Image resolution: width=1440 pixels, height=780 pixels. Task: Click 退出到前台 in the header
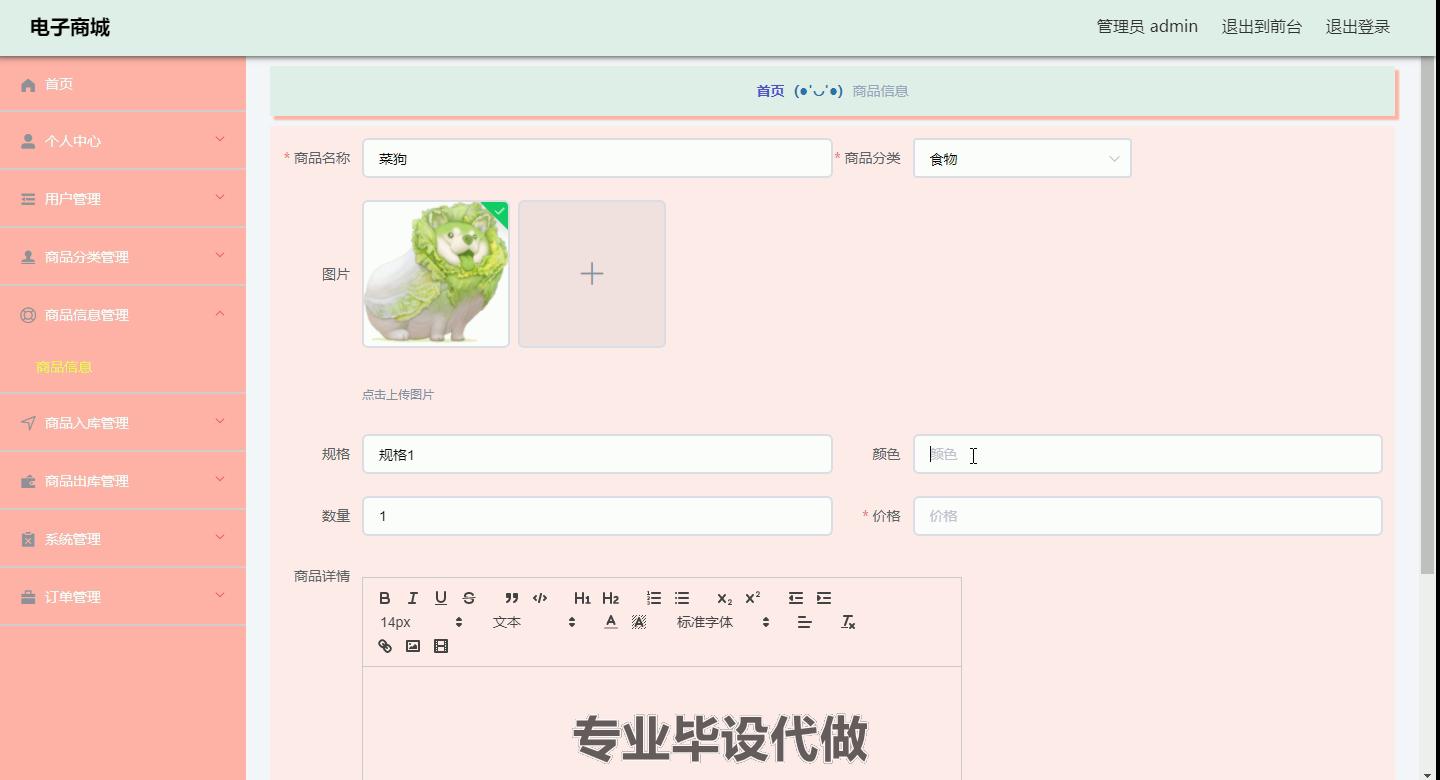pyautogui.click(x=1262, y=27)
